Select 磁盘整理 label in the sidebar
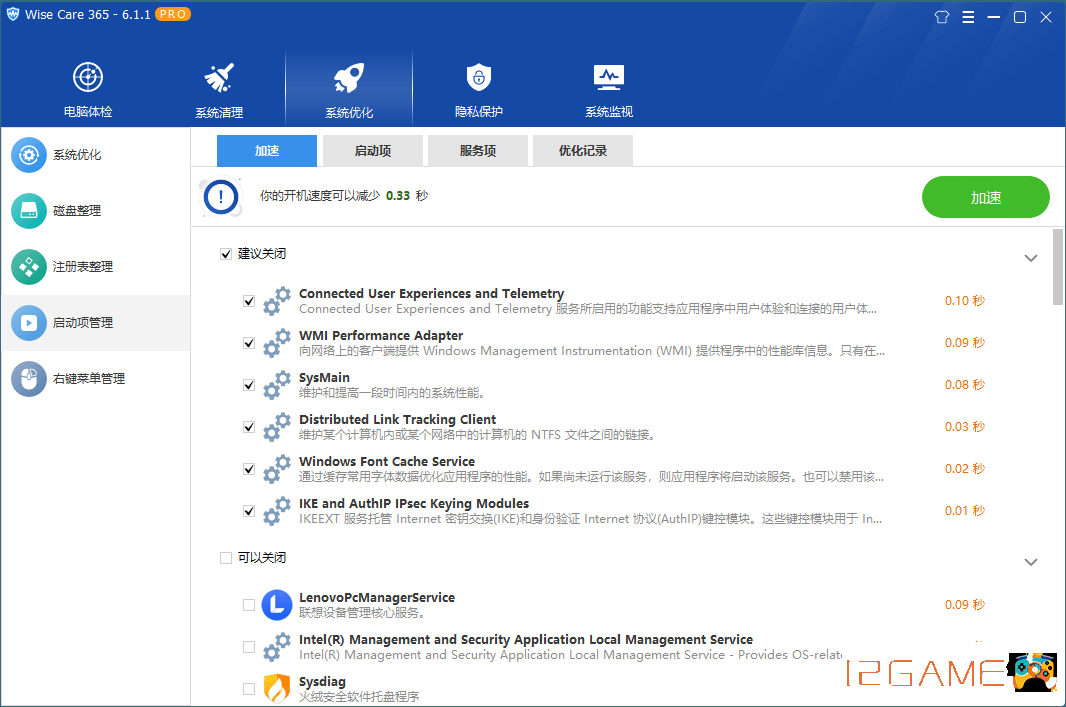Screen dimensions: 1066x707 click(x=77, y=211)
